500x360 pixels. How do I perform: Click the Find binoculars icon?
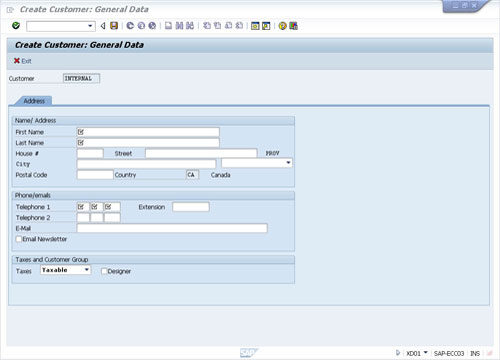click(179, 26)
